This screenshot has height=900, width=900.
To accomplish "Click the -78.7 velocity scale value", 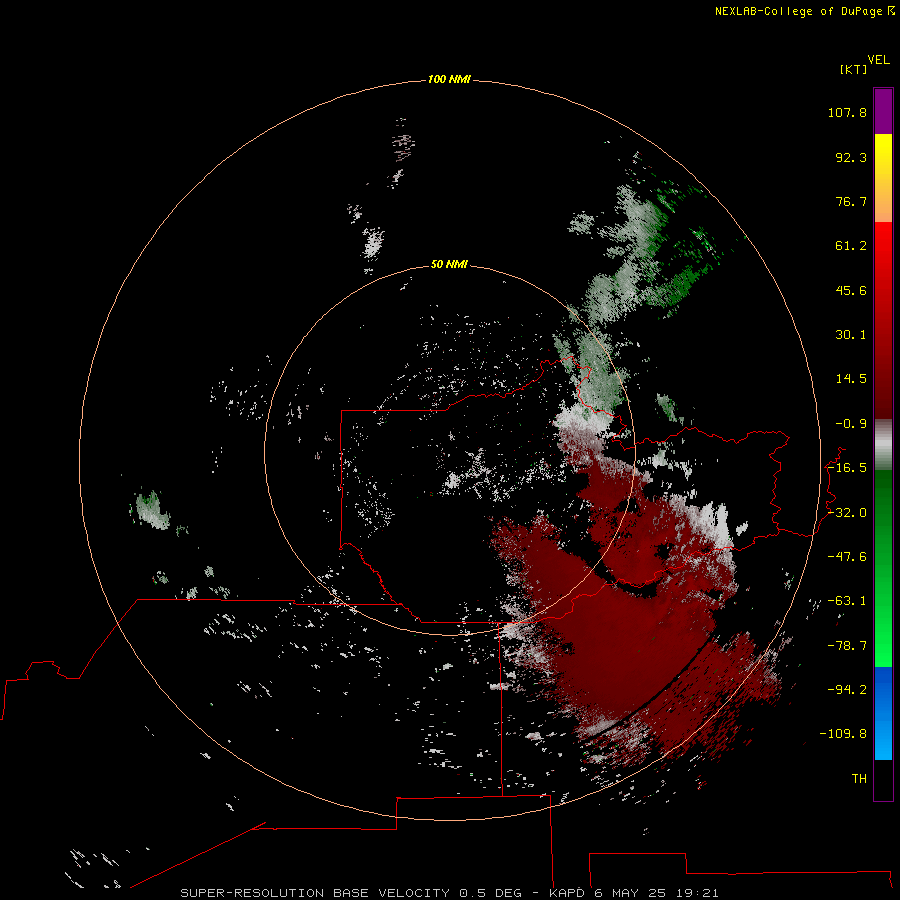I will pyautogui.click(x=847, y=646).
